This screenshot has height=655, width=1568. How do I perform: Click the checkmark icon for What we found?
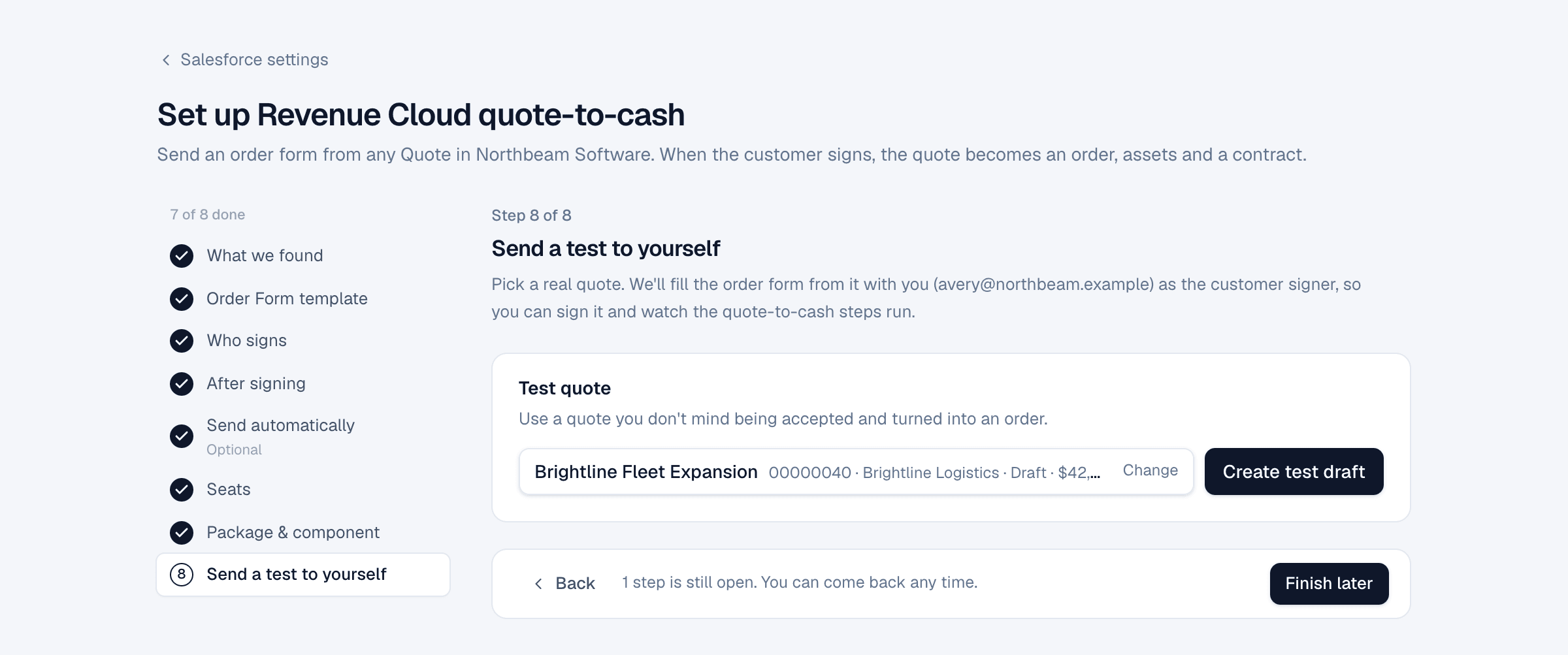click(182, 256)
